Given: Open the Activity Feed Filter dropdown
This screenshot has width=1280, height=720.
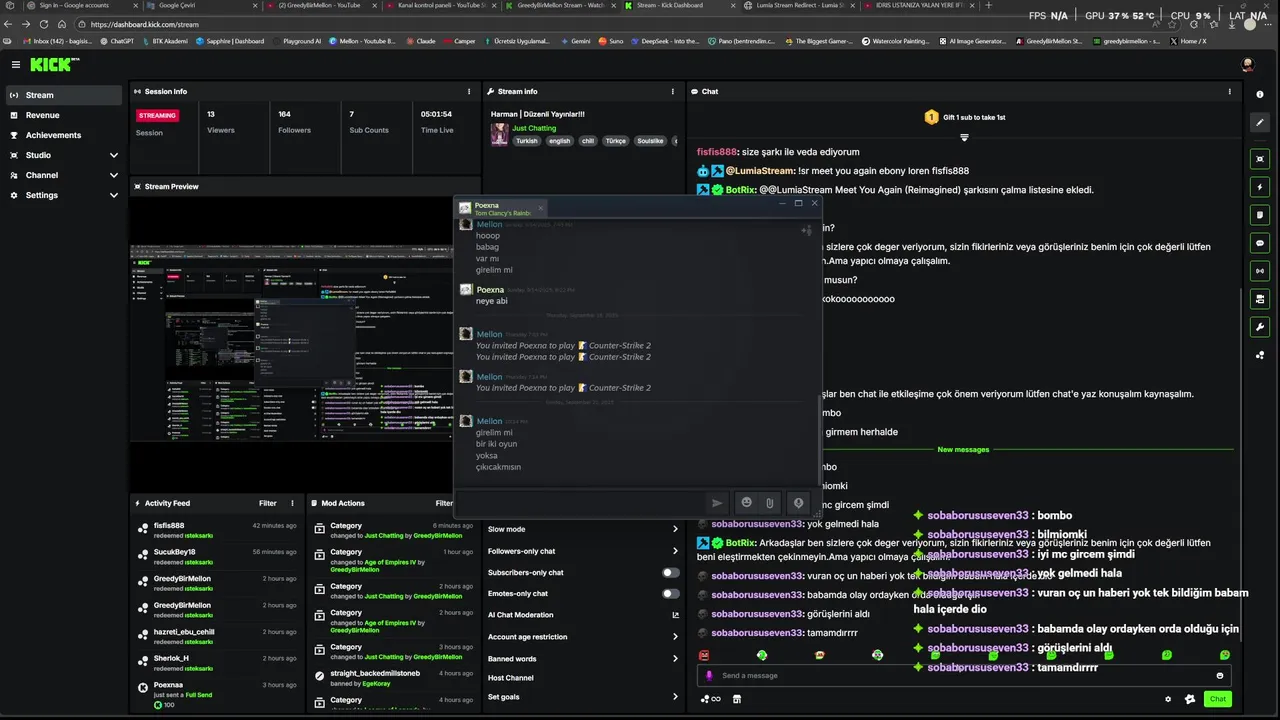Looking at the screenshot, I should pyautogui.click(x=268, y=503).
